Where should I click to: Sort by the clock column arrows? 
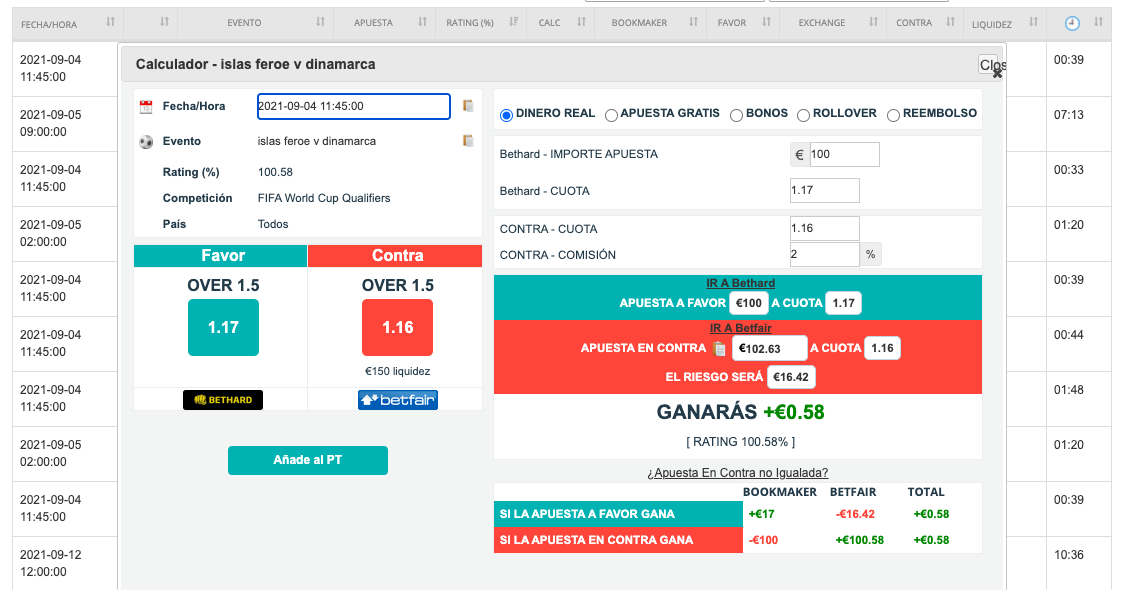click(x=1099, y=22)
